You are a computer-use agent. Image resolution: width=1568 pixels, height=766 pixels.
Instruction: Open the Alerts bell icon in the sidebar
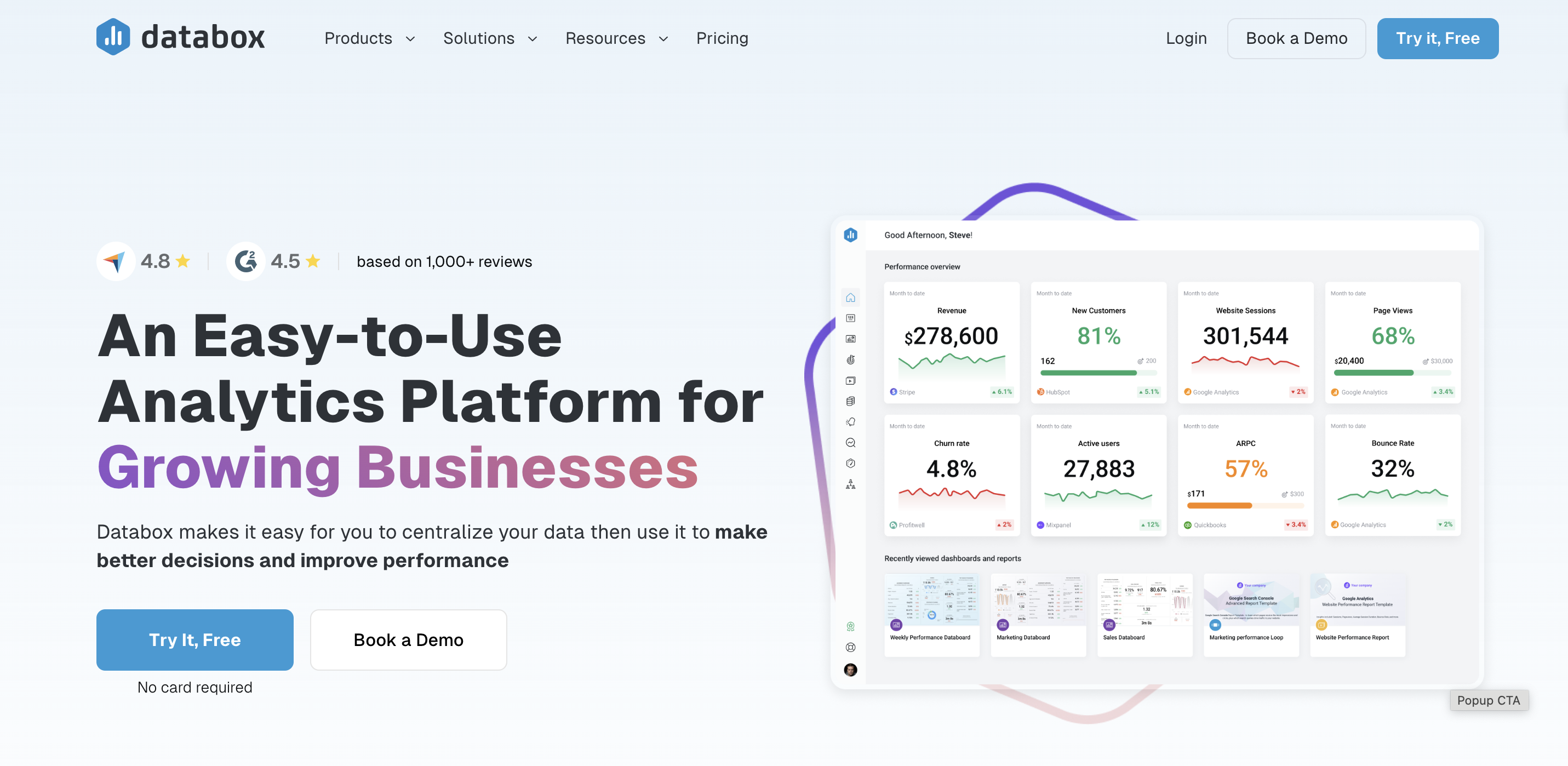pos(850,421)
